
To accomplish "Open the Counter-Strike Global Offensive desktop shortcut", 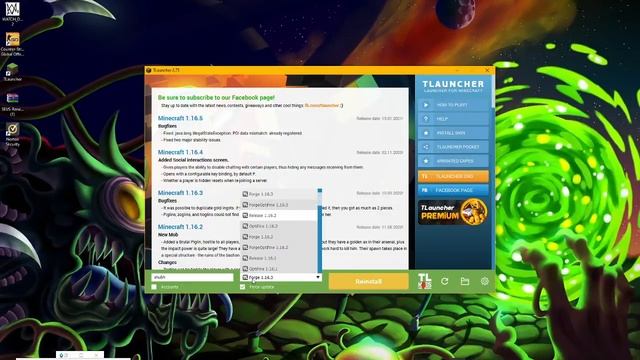I will tap(12, 44).
